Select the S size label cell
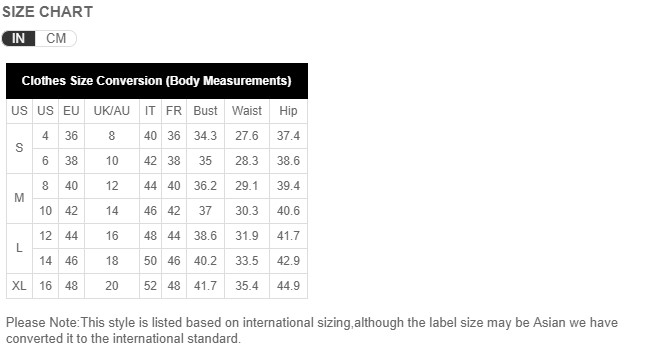The image size is (649, 364). coord(19,148)
